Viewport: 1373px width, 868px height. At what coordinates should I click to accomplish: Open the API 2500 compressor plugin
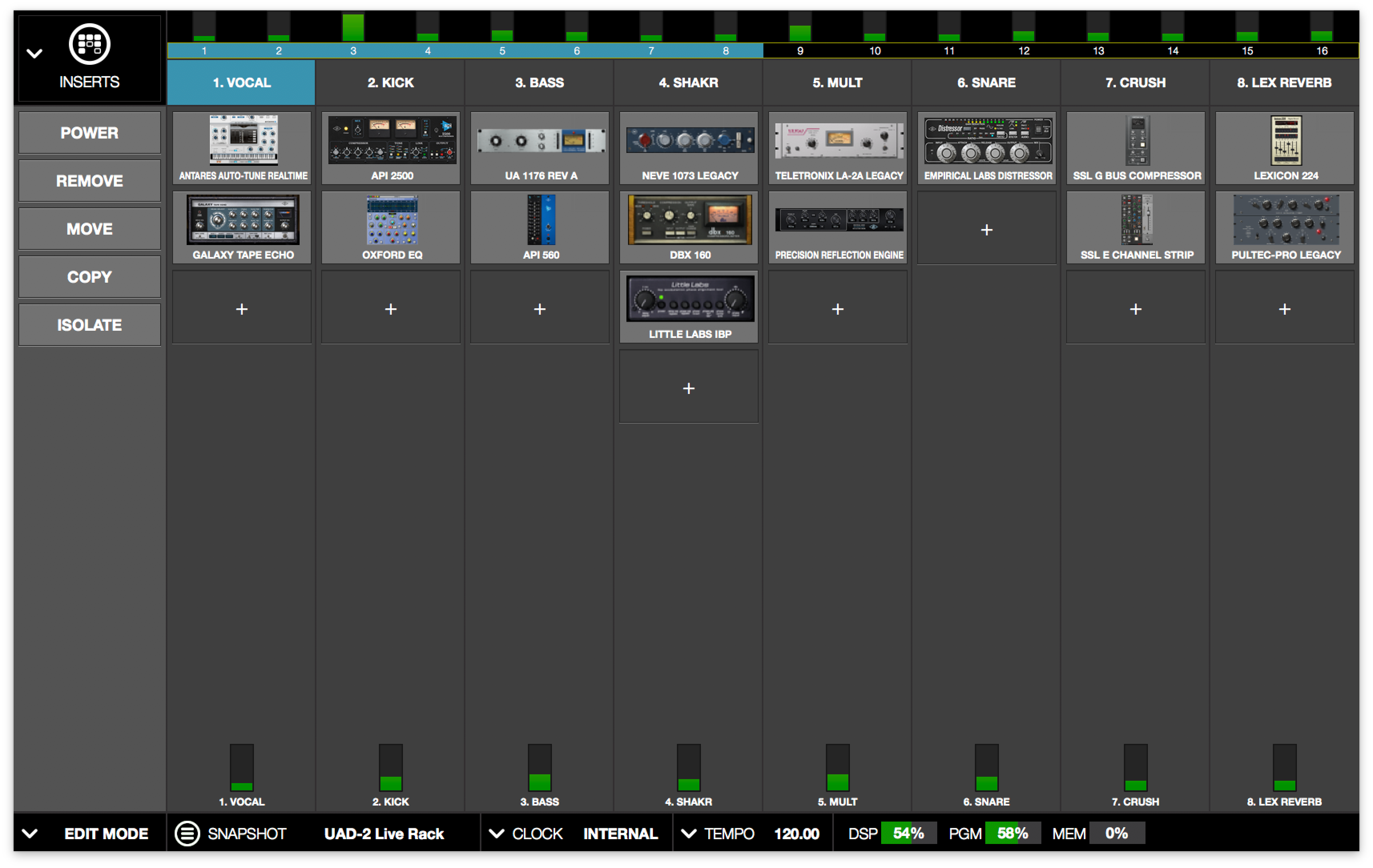click(391, 148)
